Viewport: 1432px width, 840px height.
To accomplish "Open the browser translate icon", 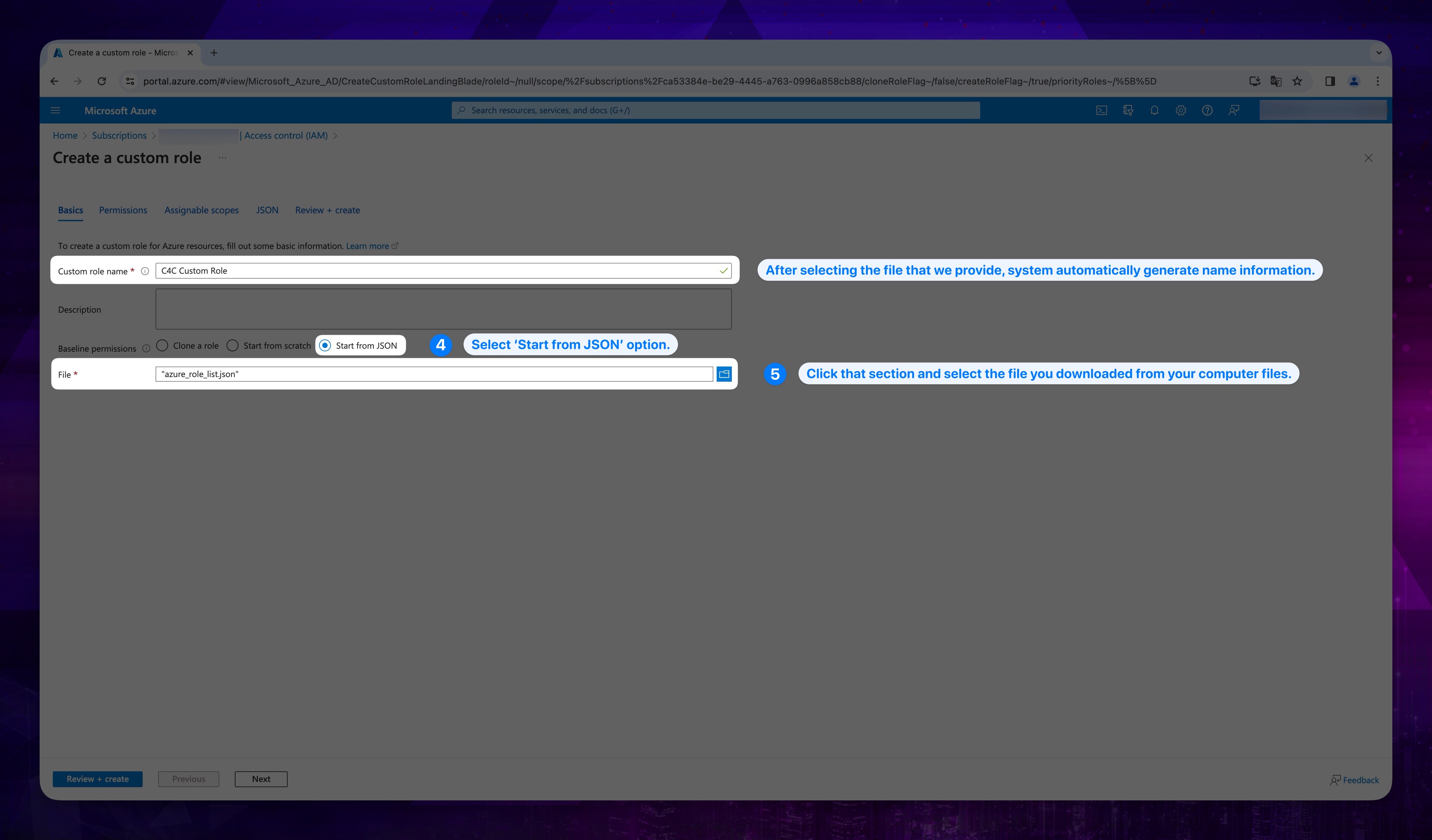I will coord(1276,81).
